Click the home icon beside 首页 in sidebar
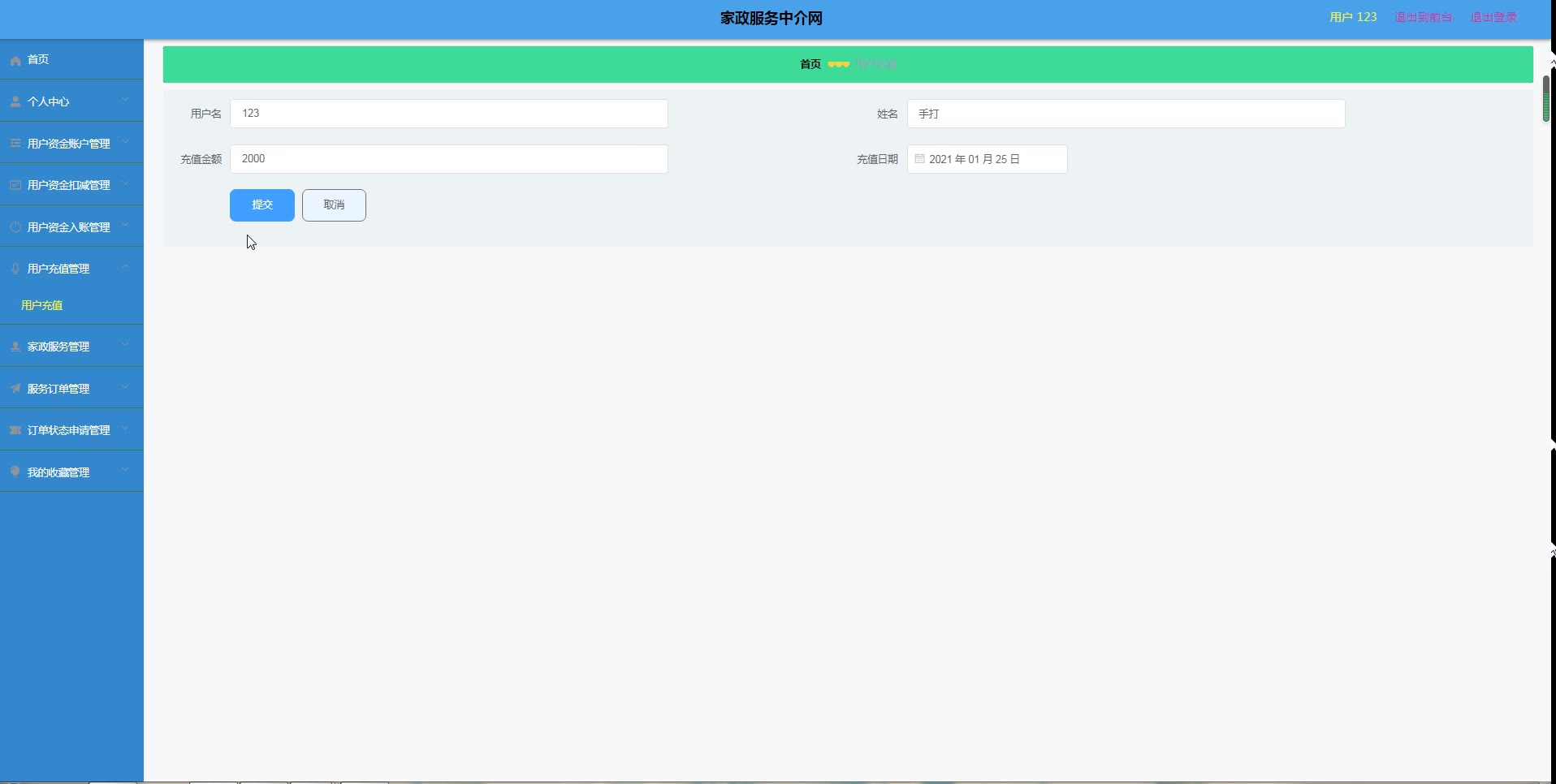The height and width of the screenshot is (784, 1556). (x=15, y=60)
